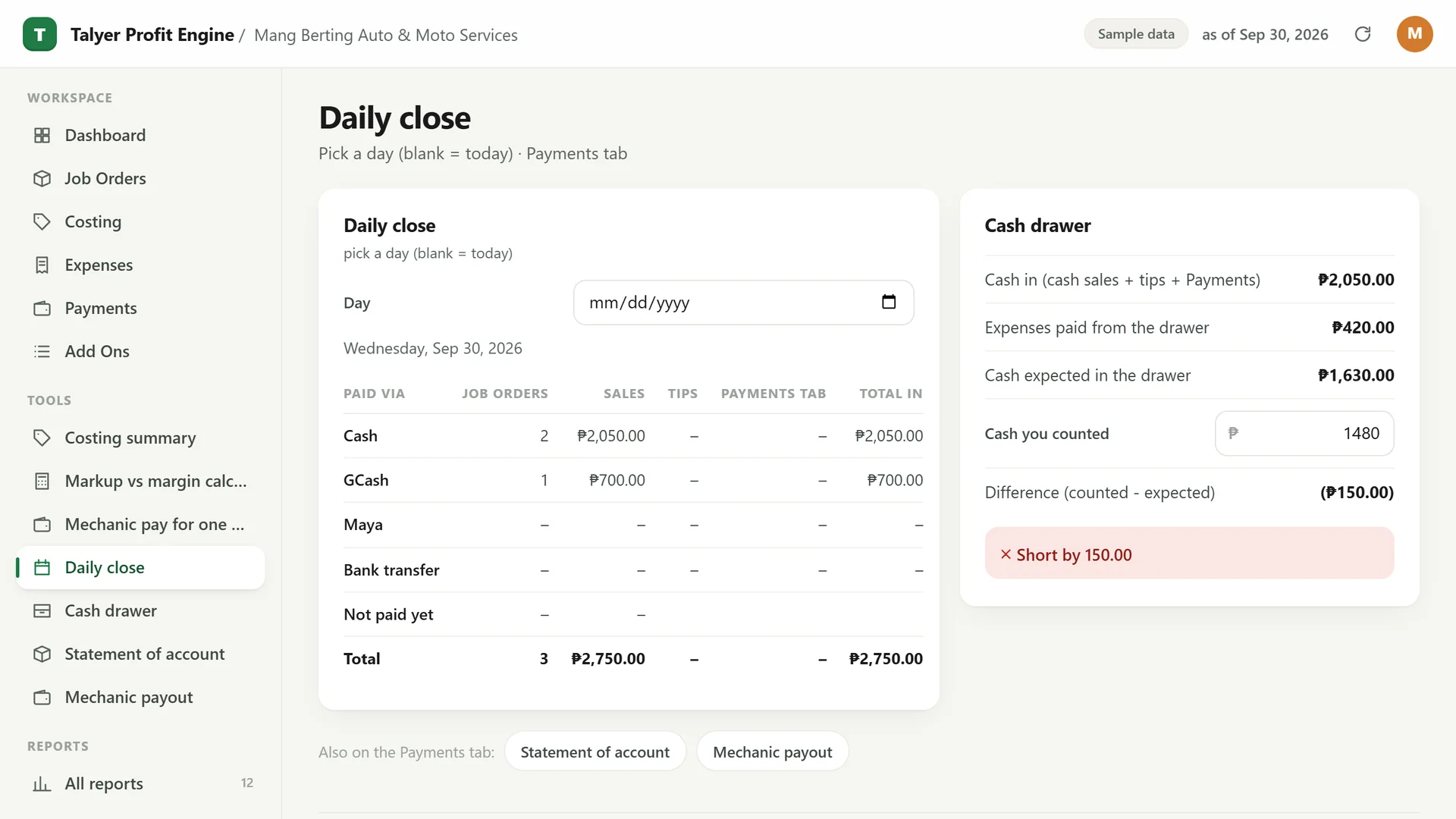Screen dimensions: 1456x819
Task: Click the 12 count beside All reports
Action: click(247, 783)
